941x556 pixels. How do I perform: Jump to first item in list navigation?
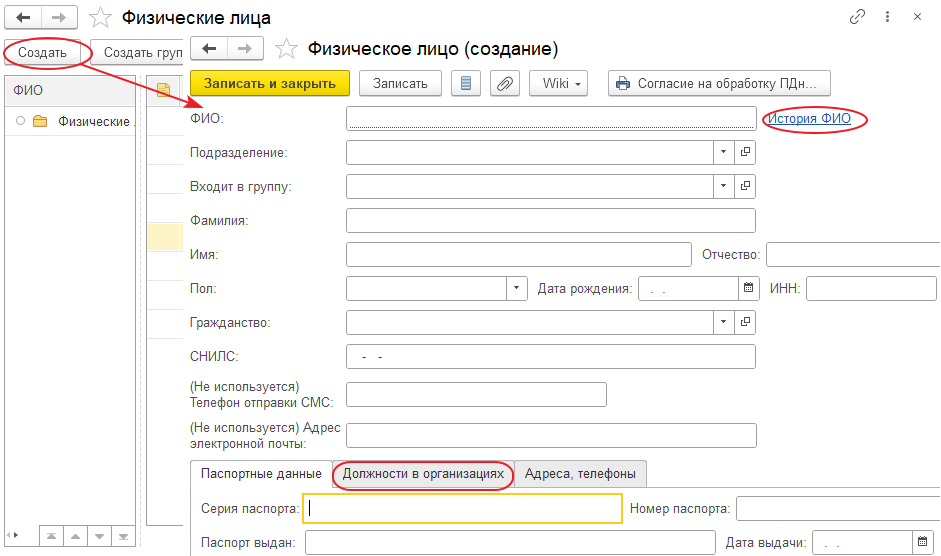click(x=52, y=536)
